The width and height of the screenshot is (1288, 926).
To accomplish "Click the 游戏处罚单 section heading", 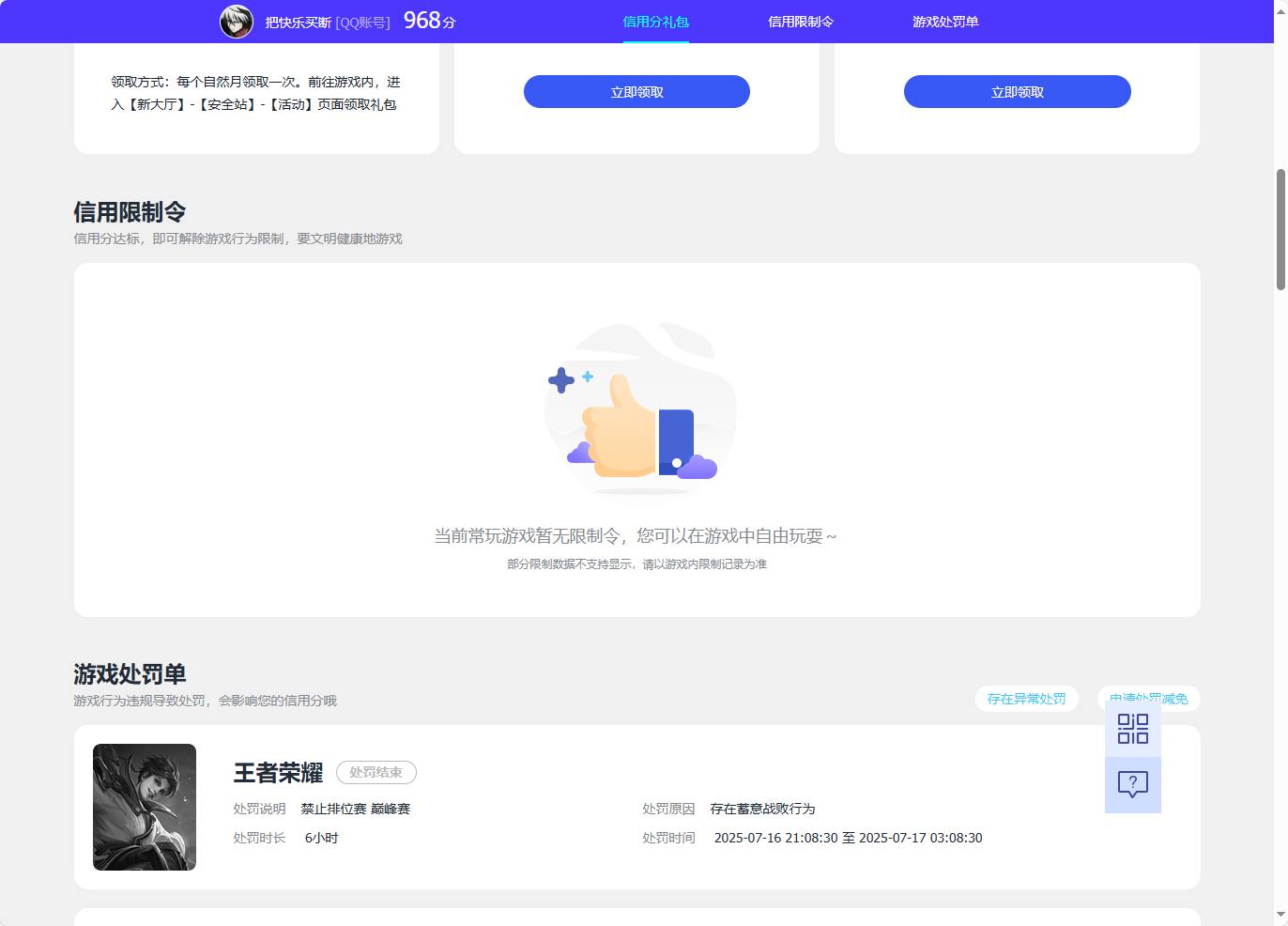I will (x=129, y=674).
